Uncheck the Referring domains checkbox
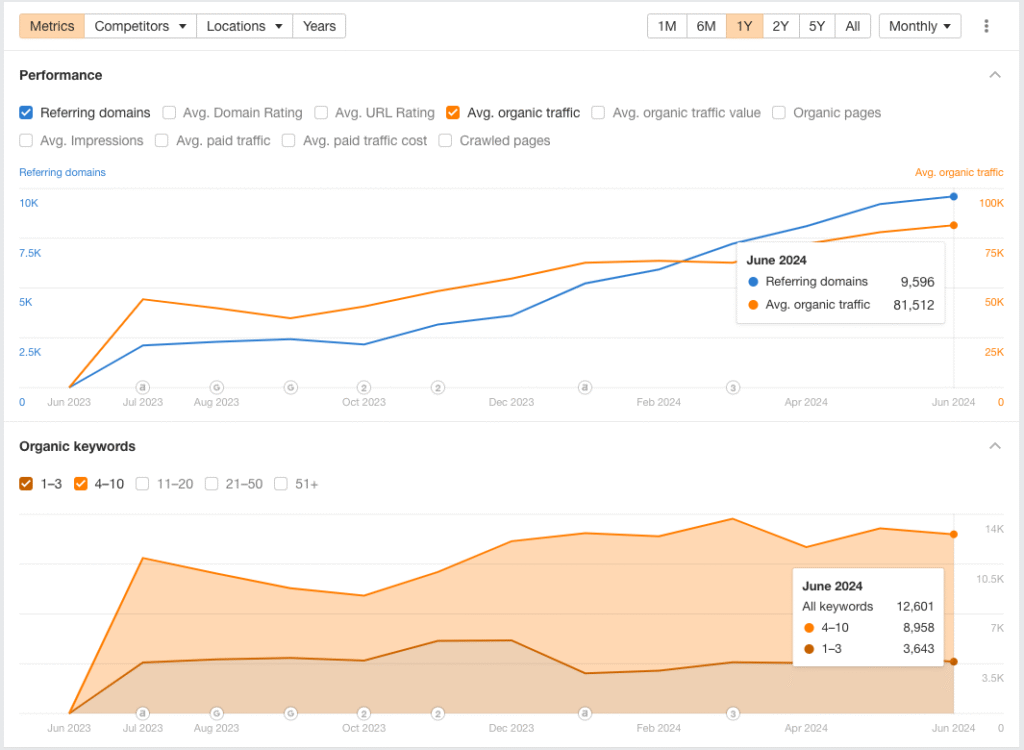The width and height of the screenshot is (1024, 750). [27, 113]
